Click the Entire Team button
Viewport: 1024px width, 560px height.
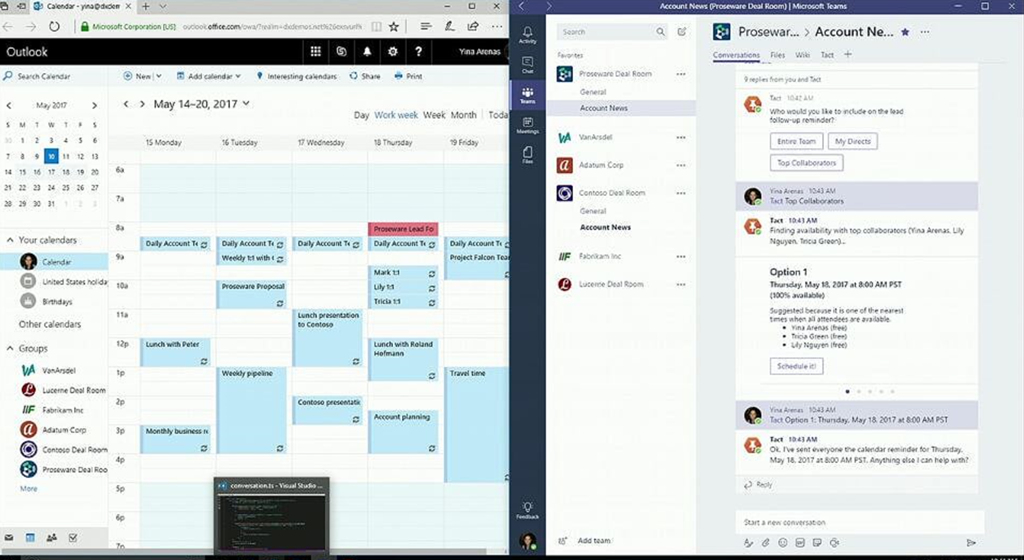796,141
